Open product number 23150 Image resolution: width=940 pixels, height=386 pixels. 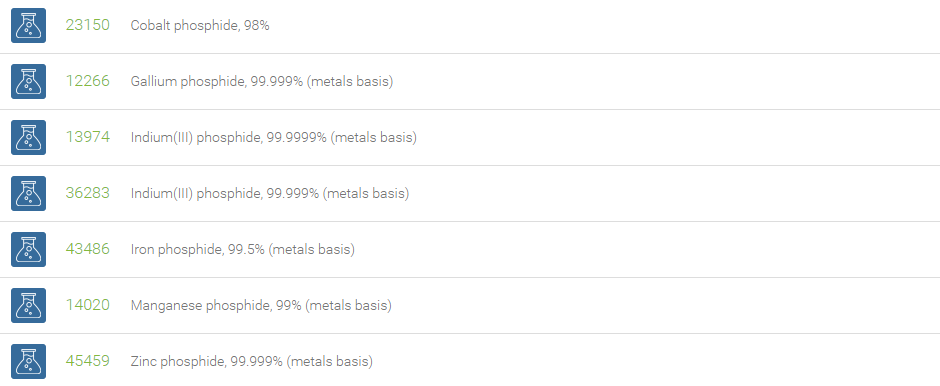pyautogui.click(x=88, y=25)
